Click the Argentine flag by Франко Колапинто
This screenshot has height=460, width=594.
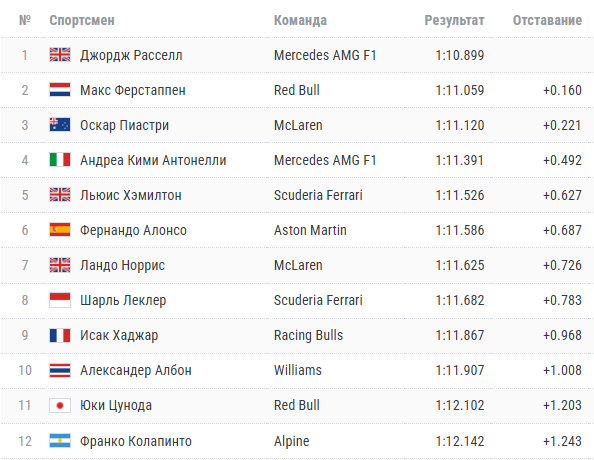60,441
